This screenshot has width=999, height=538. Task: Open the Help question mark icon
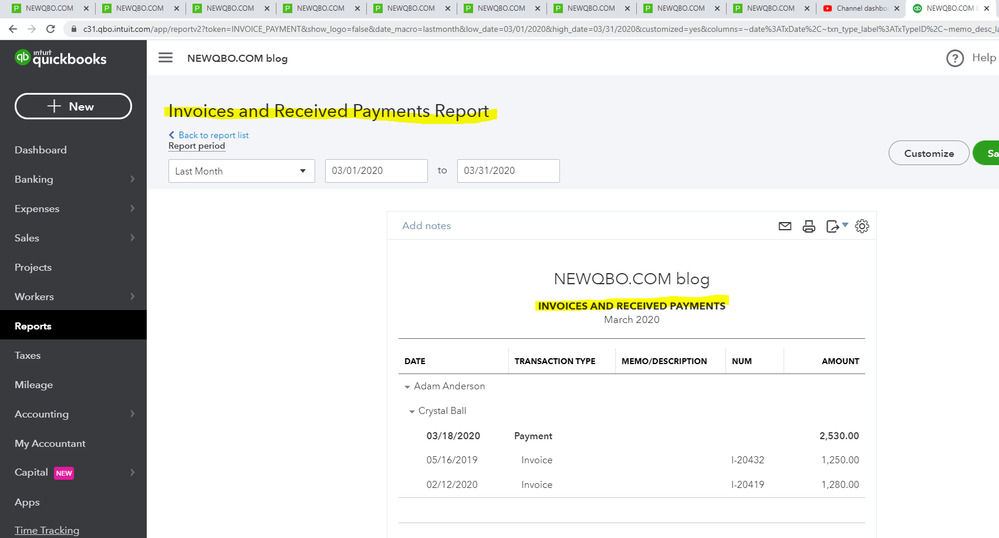click(954, 58)
